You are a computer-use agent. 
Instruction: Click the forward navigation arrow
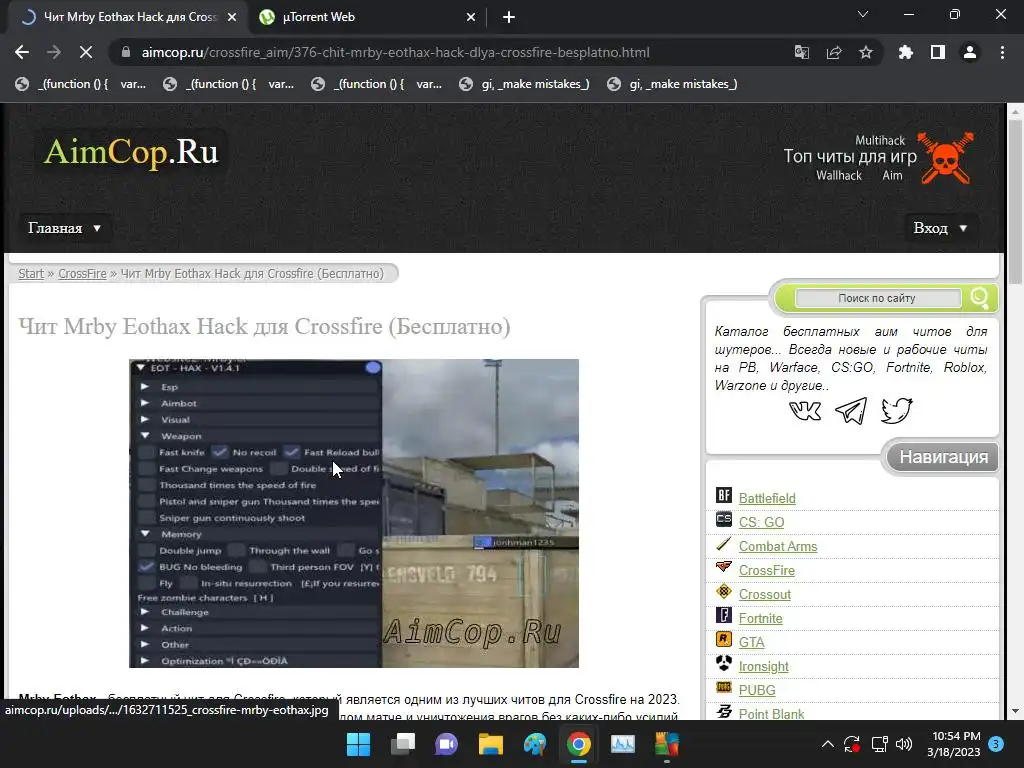54,52
